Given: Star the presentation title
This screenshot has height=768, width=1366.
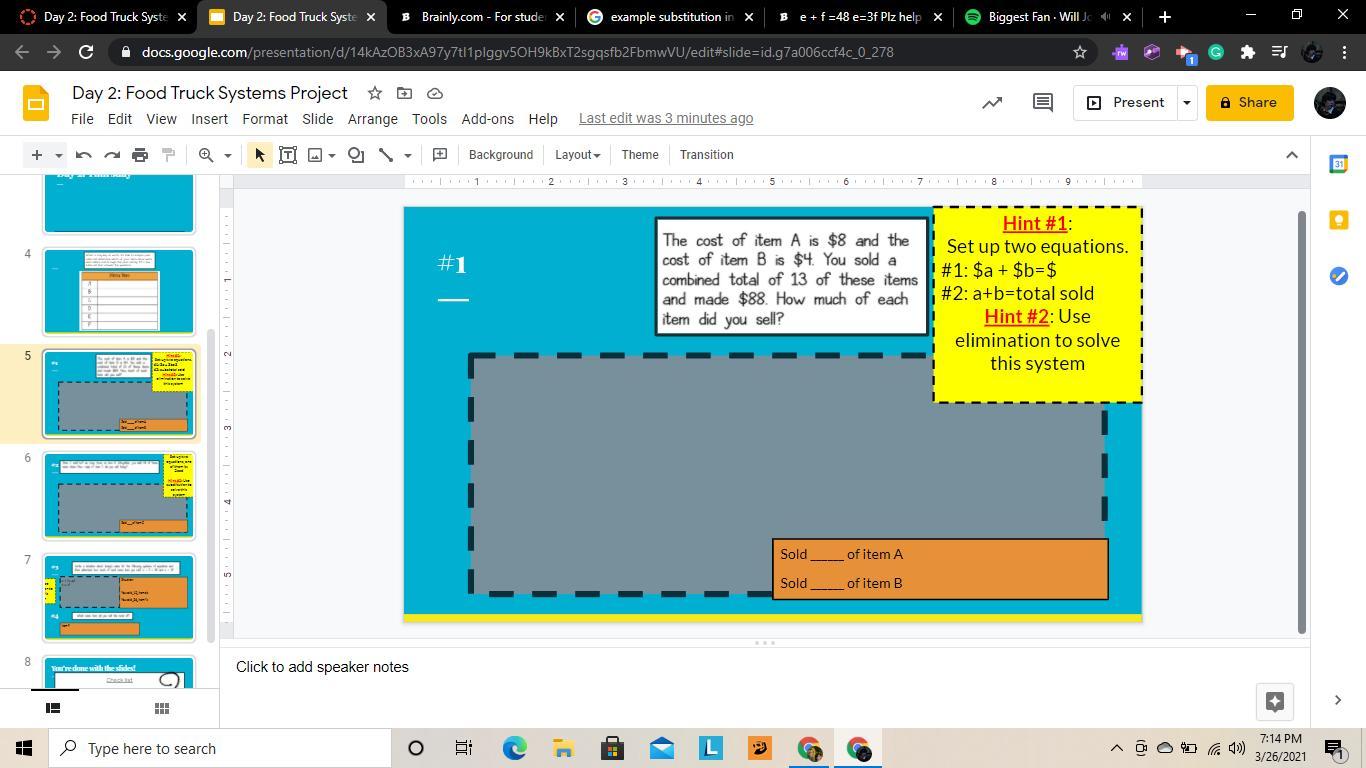Looking at the screenshot, I should [374, 93].
